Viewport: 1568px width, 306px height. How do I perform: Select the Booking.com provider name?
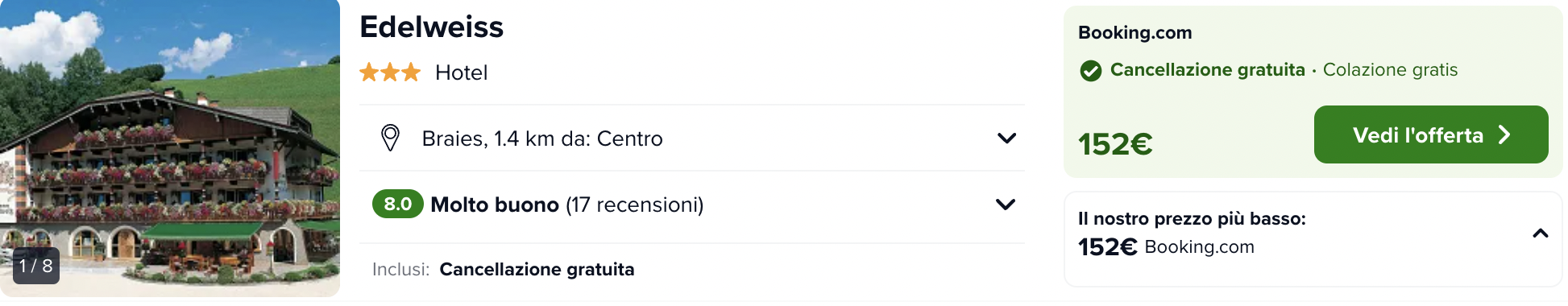(1135, 32)
